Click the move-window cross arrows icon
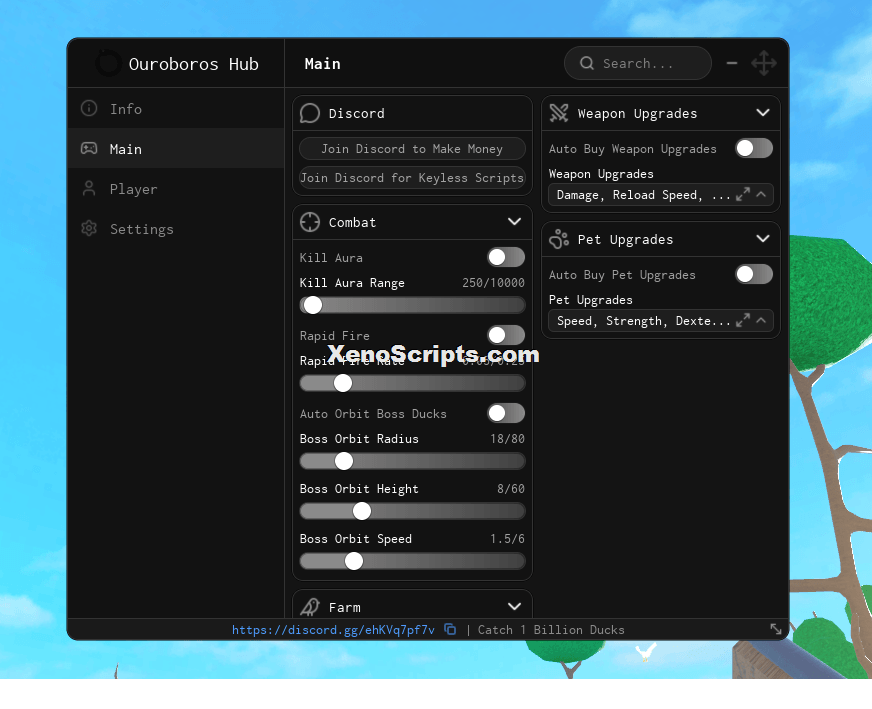 point(764,63)
